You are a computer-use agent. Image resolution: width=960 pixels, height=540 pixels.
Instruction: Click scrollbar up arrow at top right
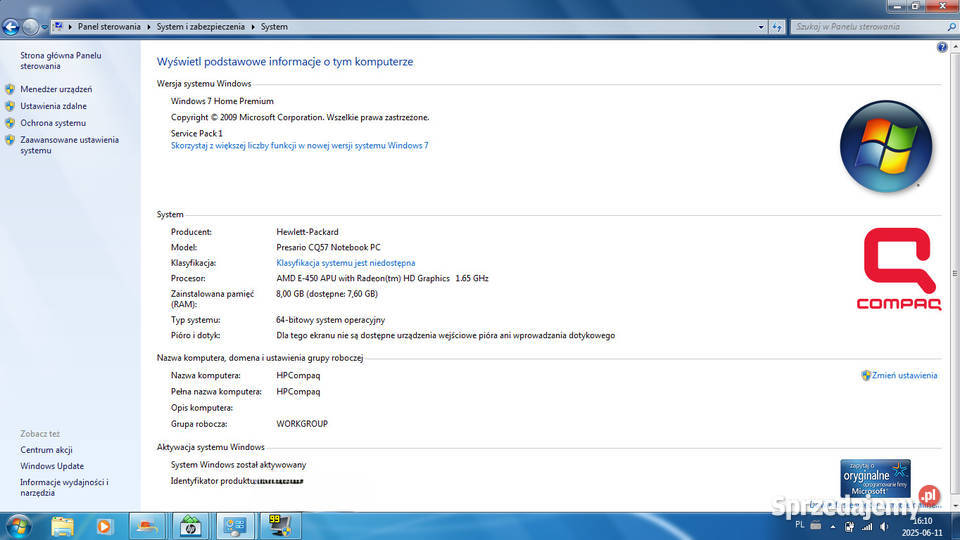pyautogui.click(x=955, y=47)
